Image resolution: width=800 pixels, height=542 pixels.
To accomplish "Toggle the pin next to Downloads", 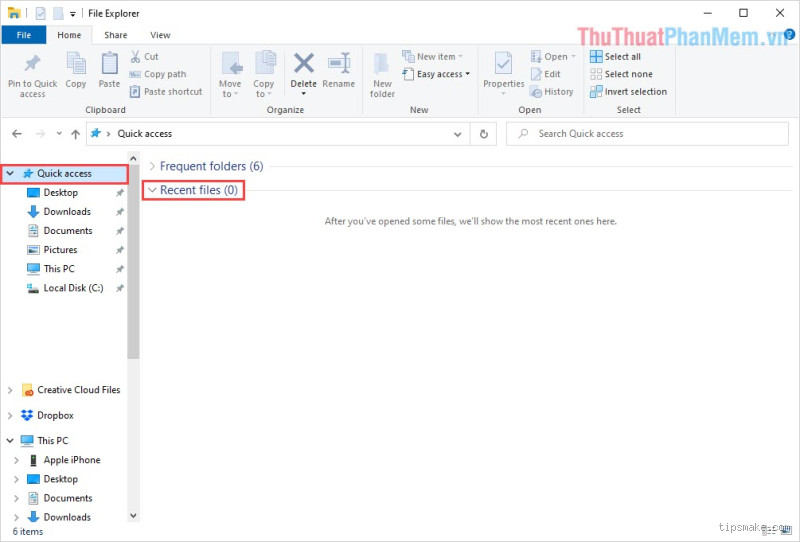I will [120, 212].
